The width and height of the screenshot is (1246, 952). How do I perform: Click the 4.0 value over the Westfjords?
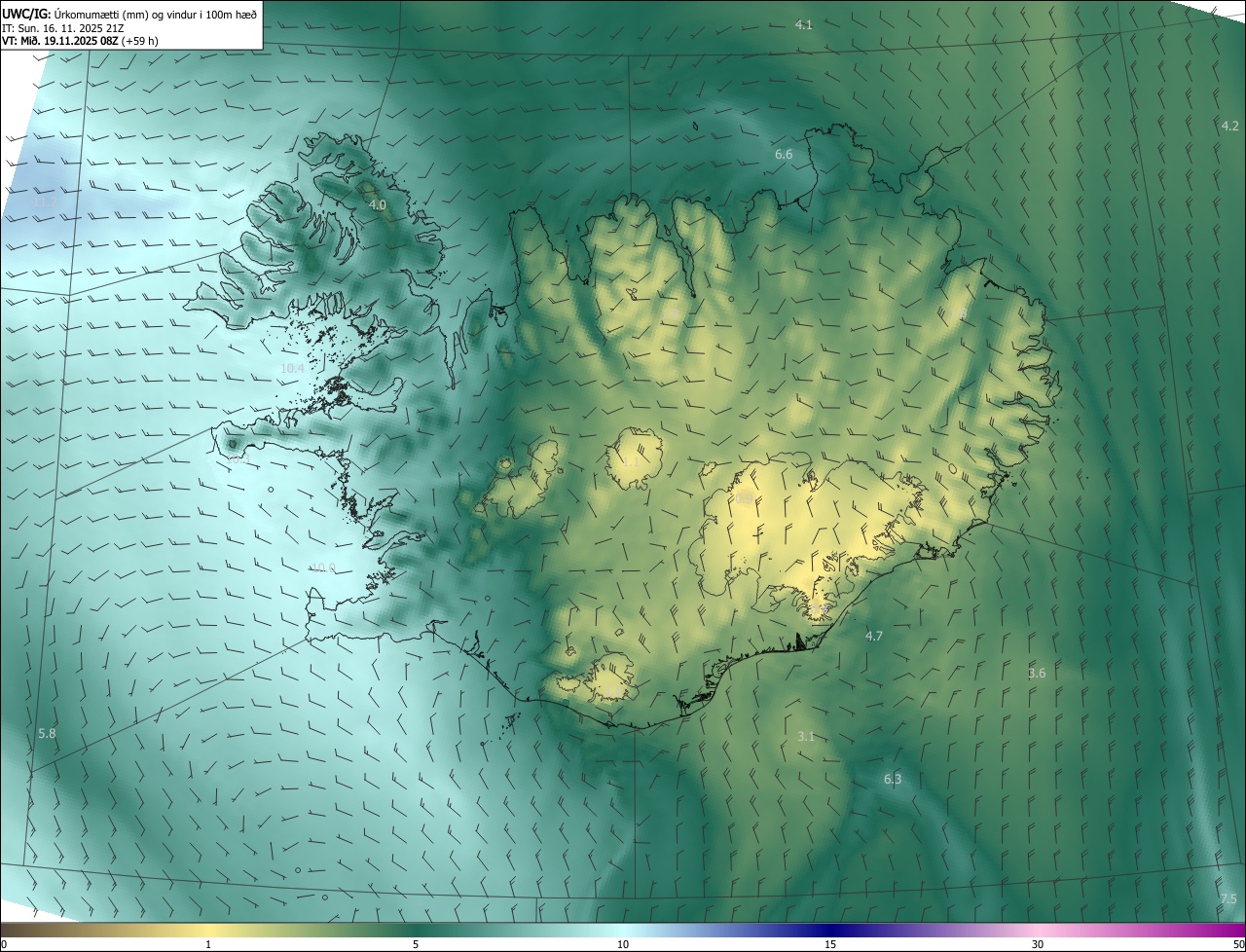pos(378,204)
